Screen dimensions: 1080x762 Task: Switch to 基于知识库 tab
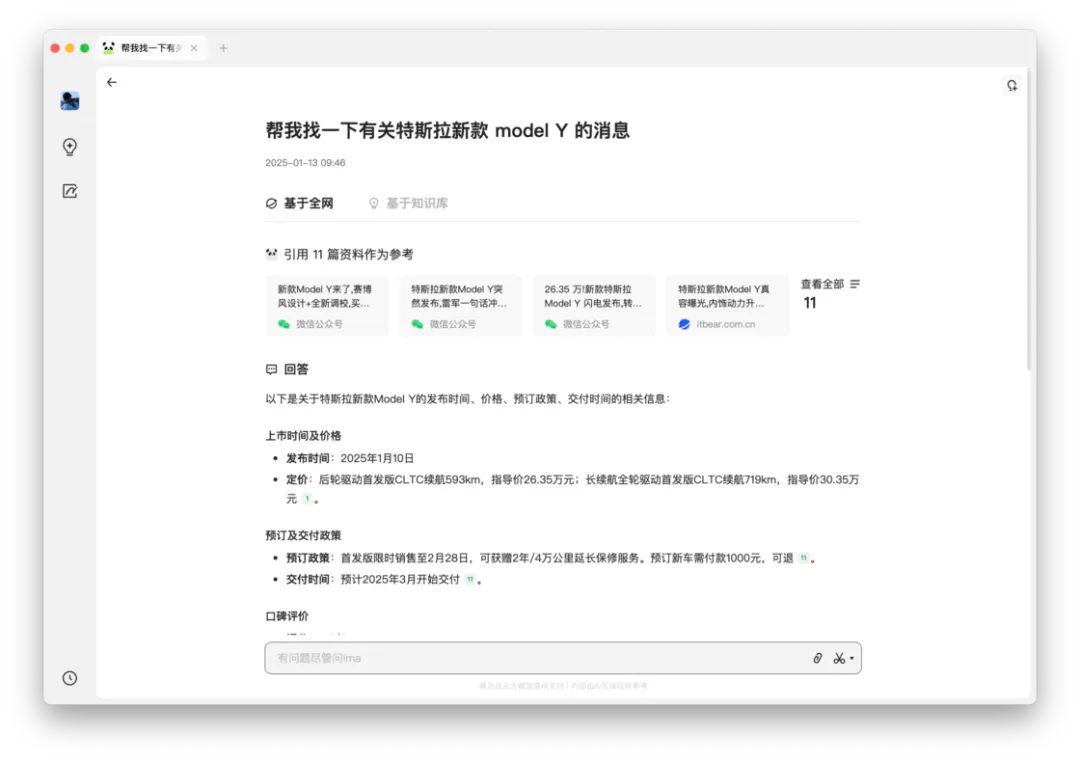[408, 203]
